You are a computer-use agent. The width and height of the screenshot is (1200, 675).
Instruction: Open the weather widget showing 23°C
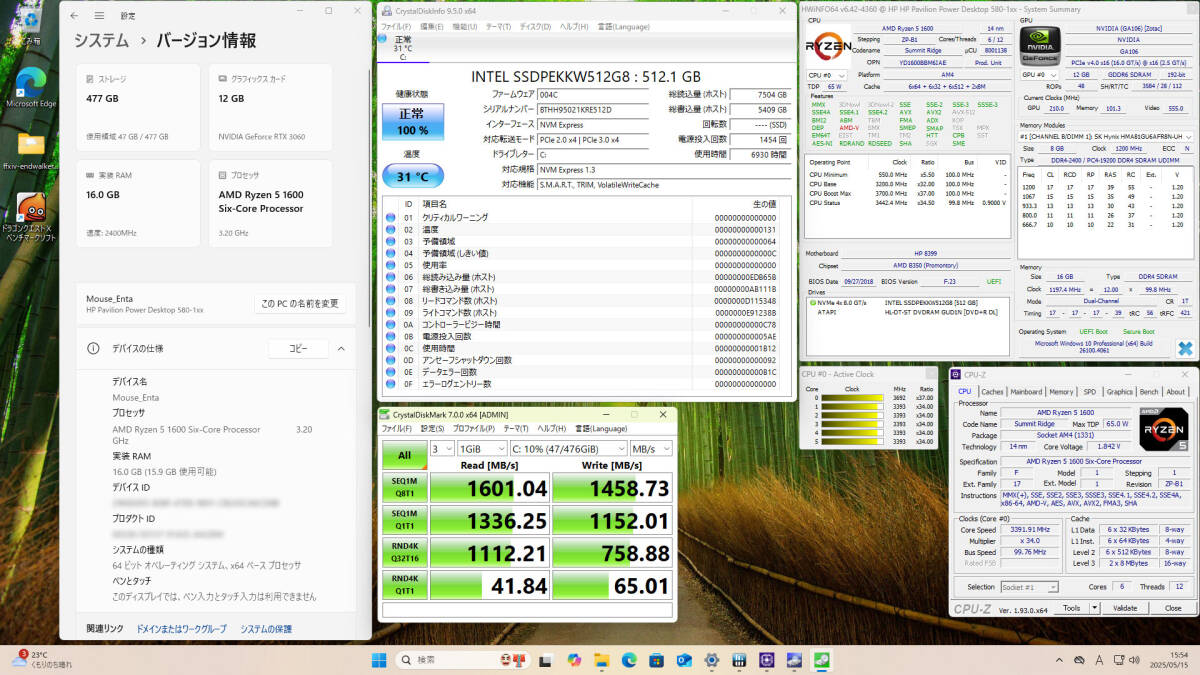[x=43, y=659]
